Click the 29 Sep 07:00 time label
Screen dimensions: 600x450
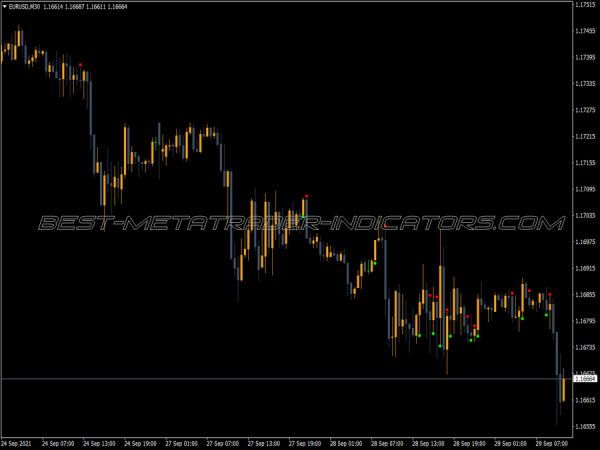(552, 443)
